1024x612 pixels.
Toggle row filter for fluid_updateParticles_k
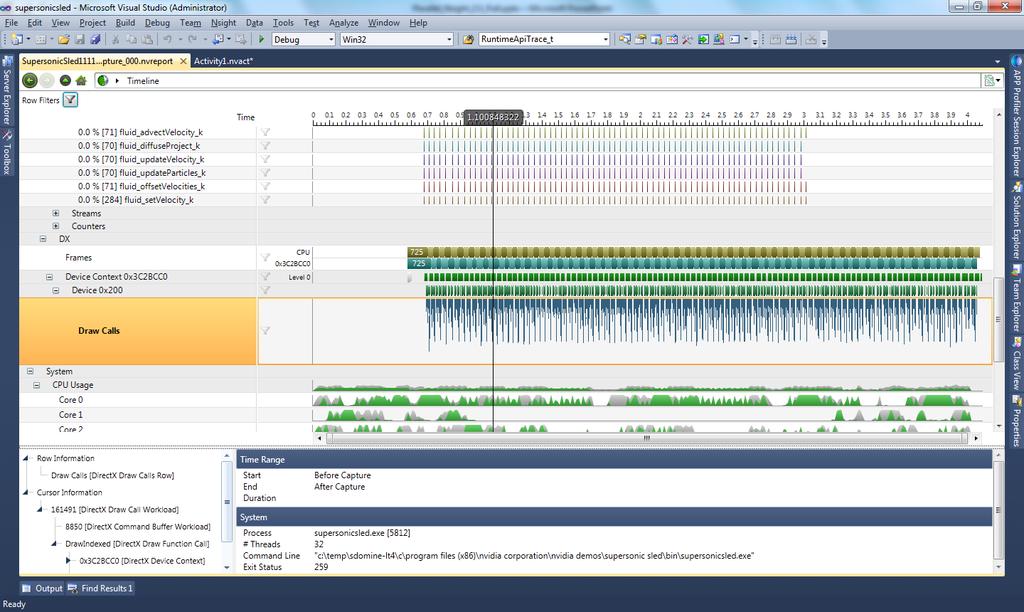pos(265,172)
